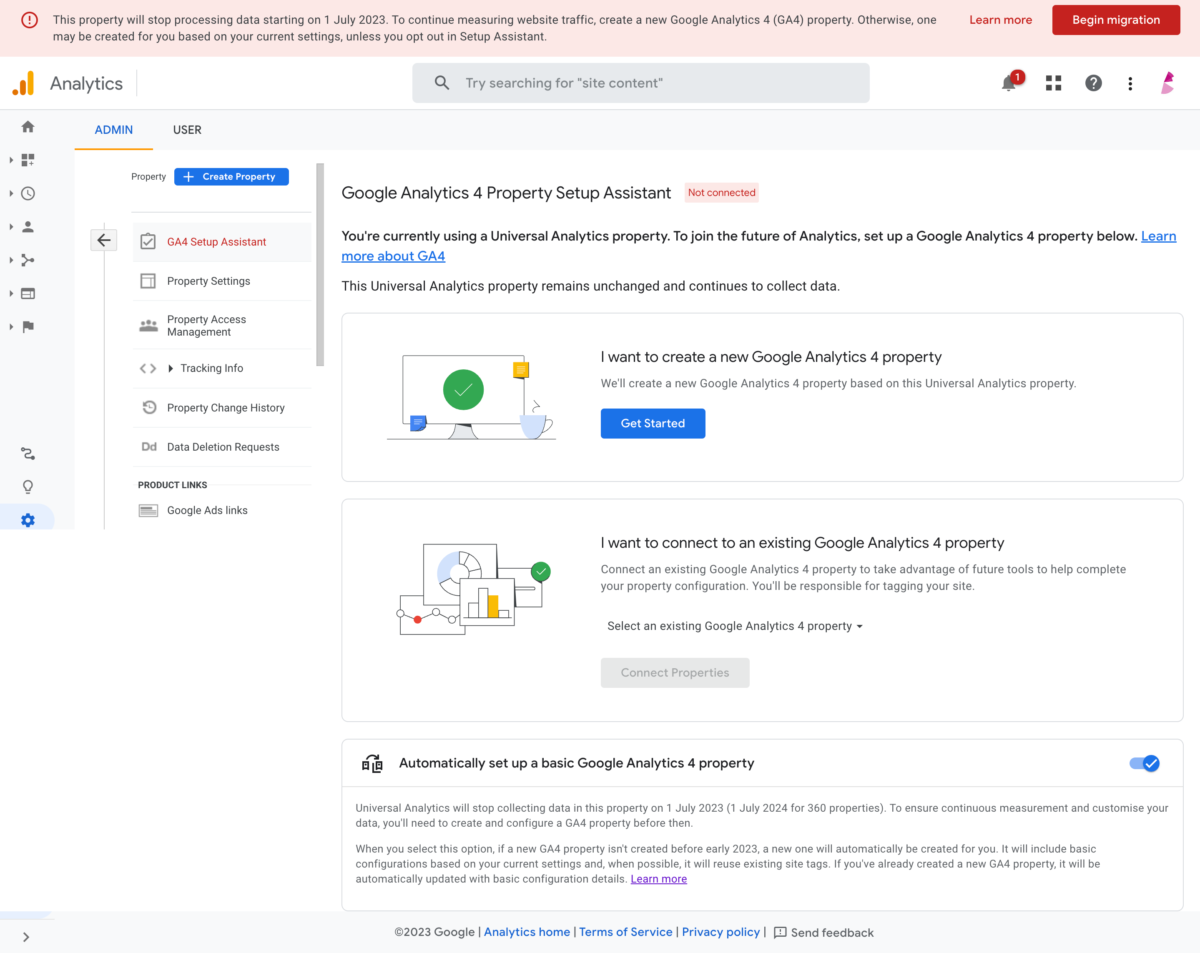Click the Create Property button

(x=231, y=176)
